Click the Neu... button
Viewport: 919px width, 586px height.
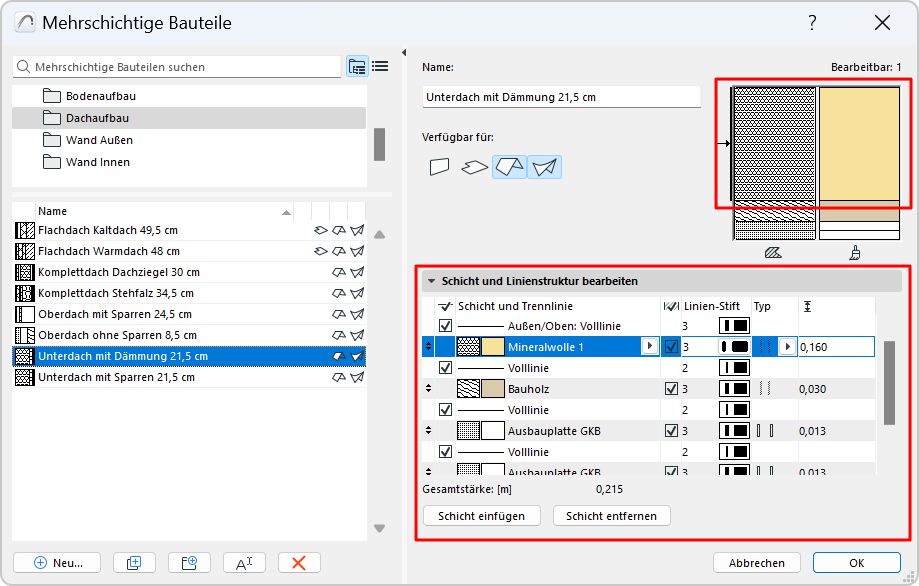[57, 563]
